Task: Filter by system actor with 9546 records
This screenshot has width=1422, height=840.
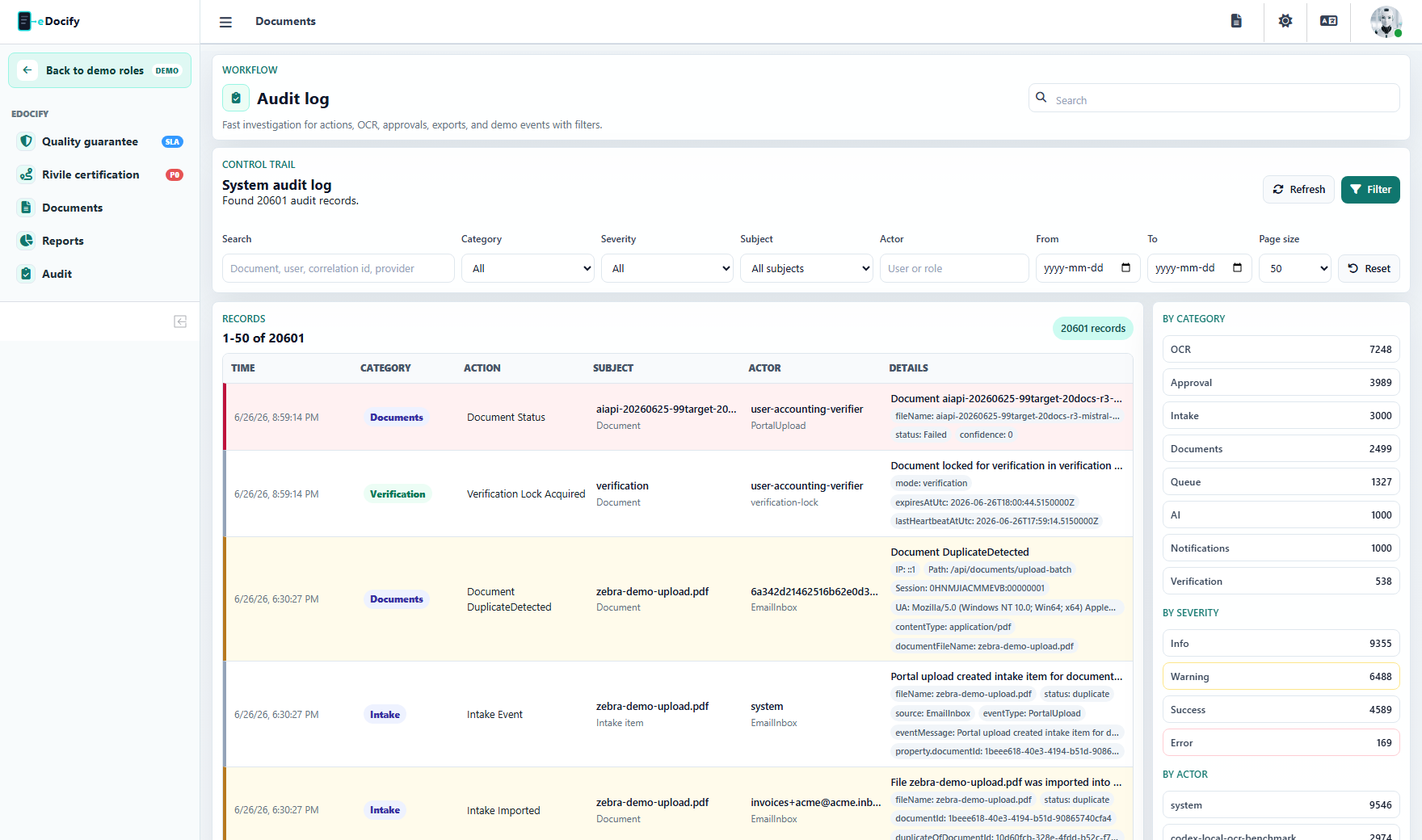Action: [1281, 805]
